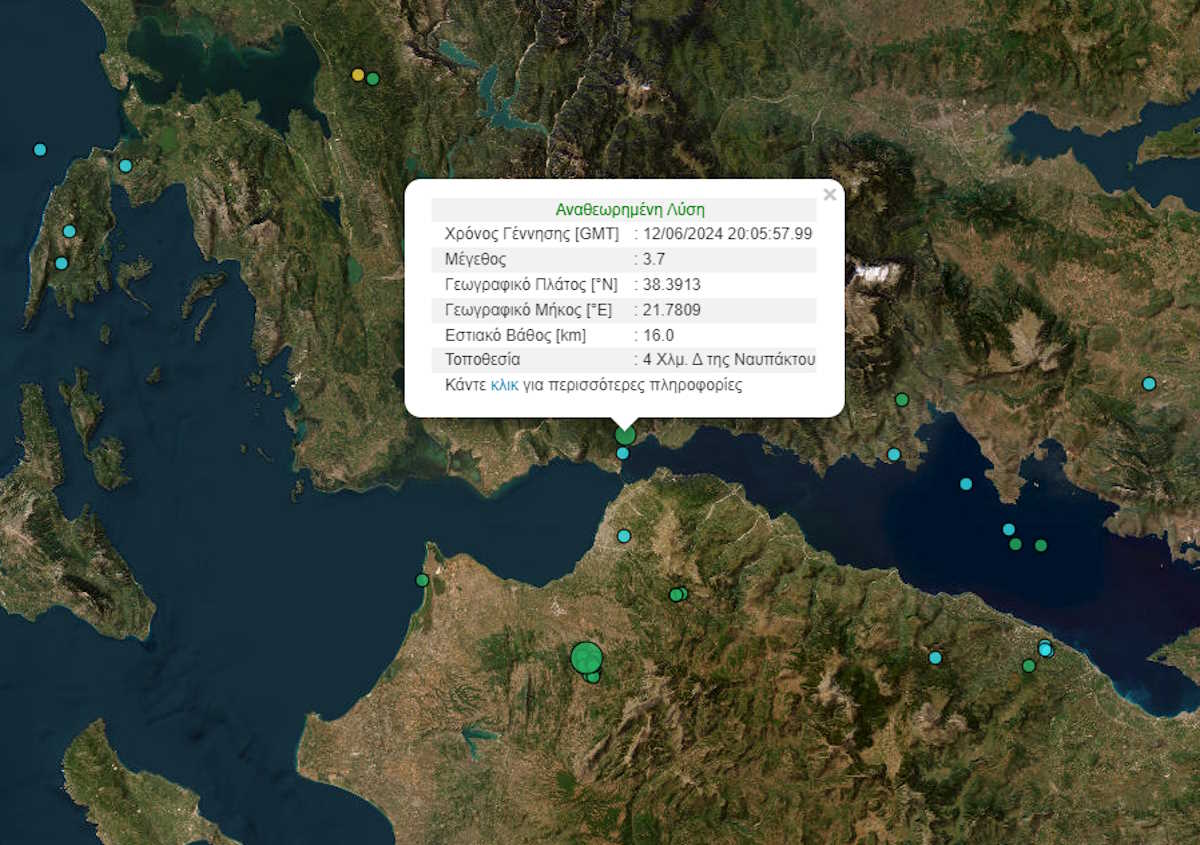Image resolution: width=1200 pixels, height=845 pixels.
Task: Click the "Αναθεωρημένη Λύση" popup header
Action: 630,210
